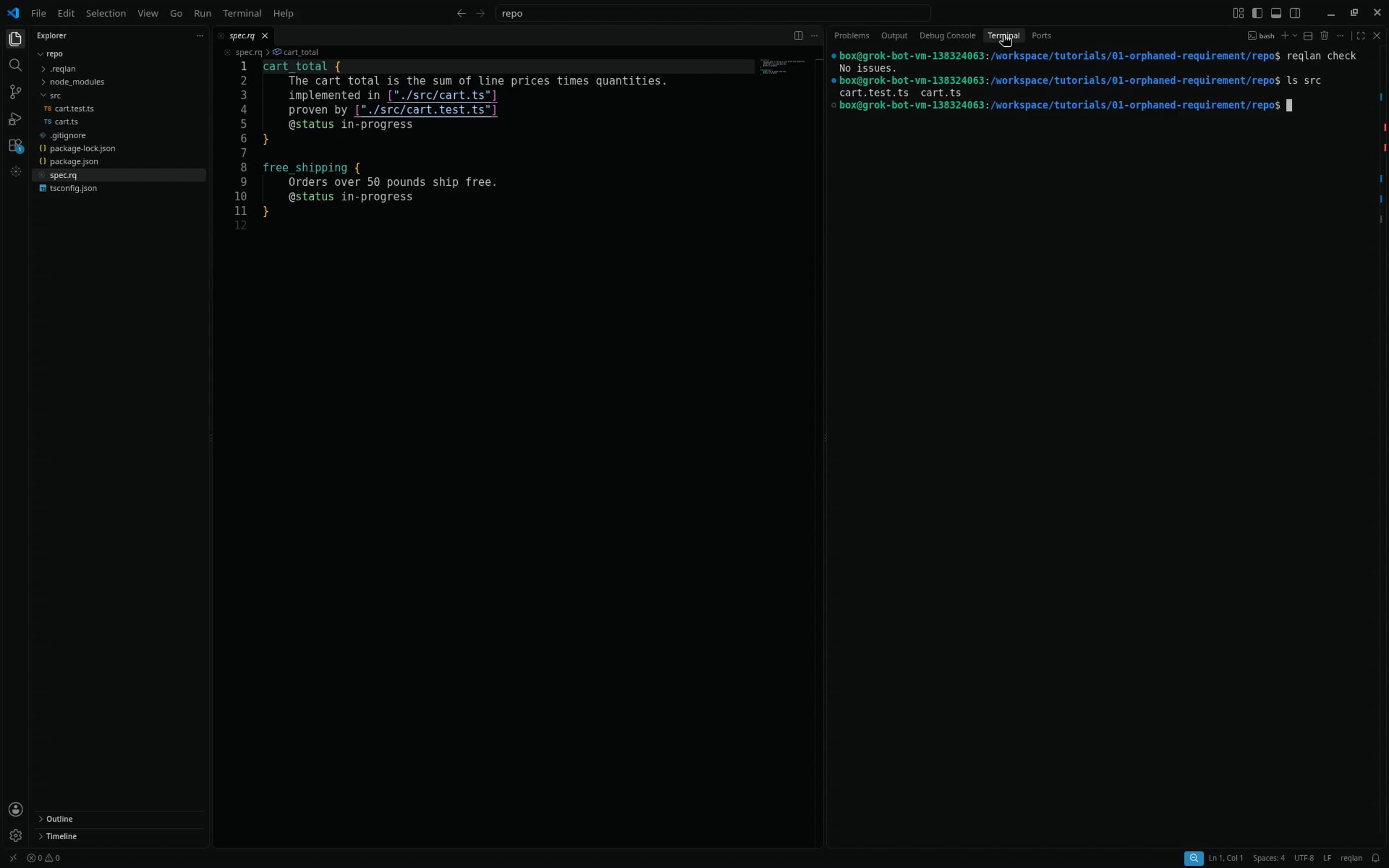The image size is (1389, 868).
Task: Open the terminal launch profile dropdown
Action: pyautogui.click(x=1295, y=36)
